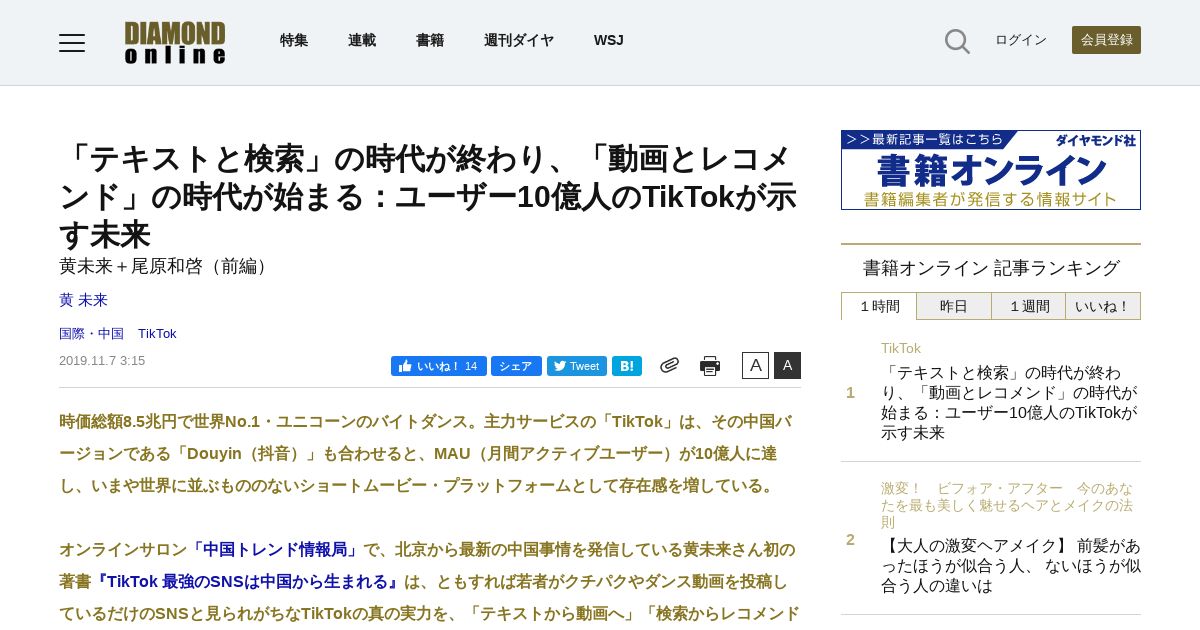Open the WSJ menu
The width and height of the screenshot is (1200, 630).
608,40
